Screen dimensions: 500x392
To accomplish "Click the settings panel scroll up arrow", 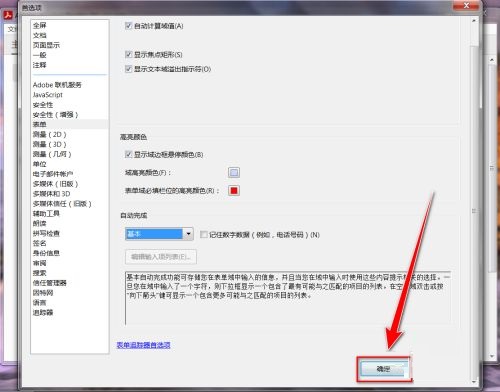I will 474,21.
